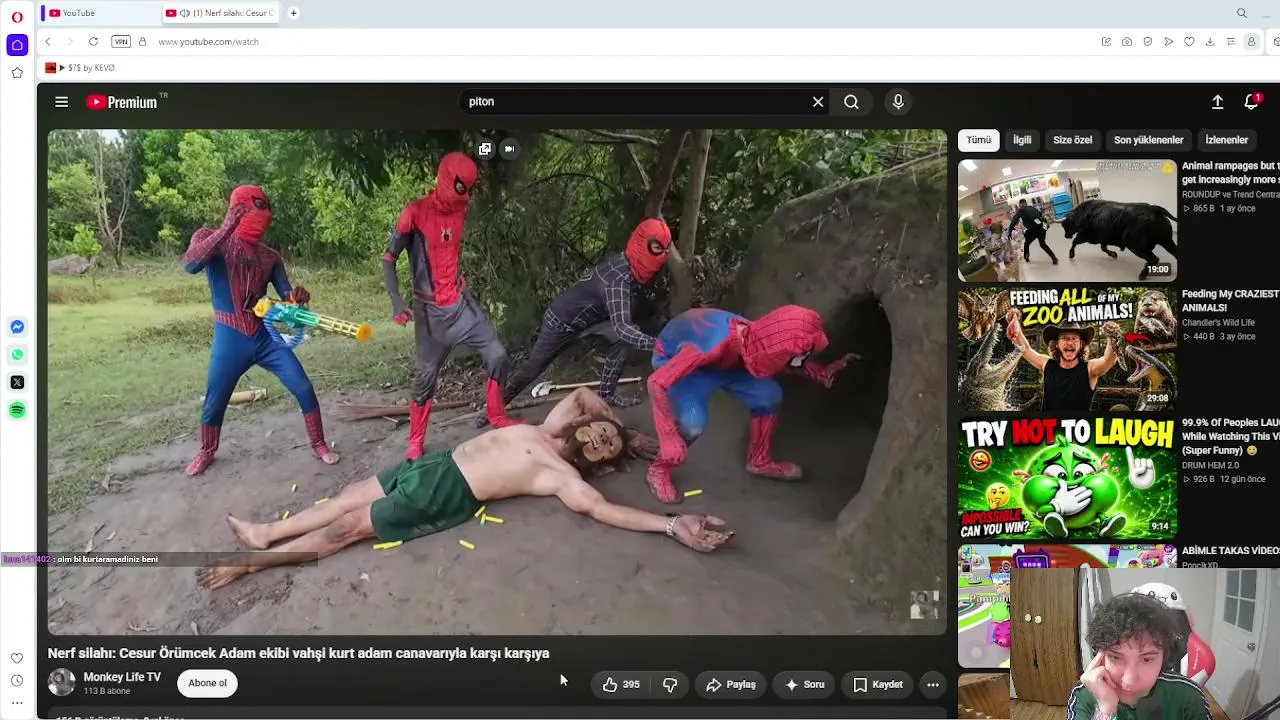The width and height of the screenshot is (1280, 720).
Task: Open the browser profile account icon
Action: click(1251, 41)
